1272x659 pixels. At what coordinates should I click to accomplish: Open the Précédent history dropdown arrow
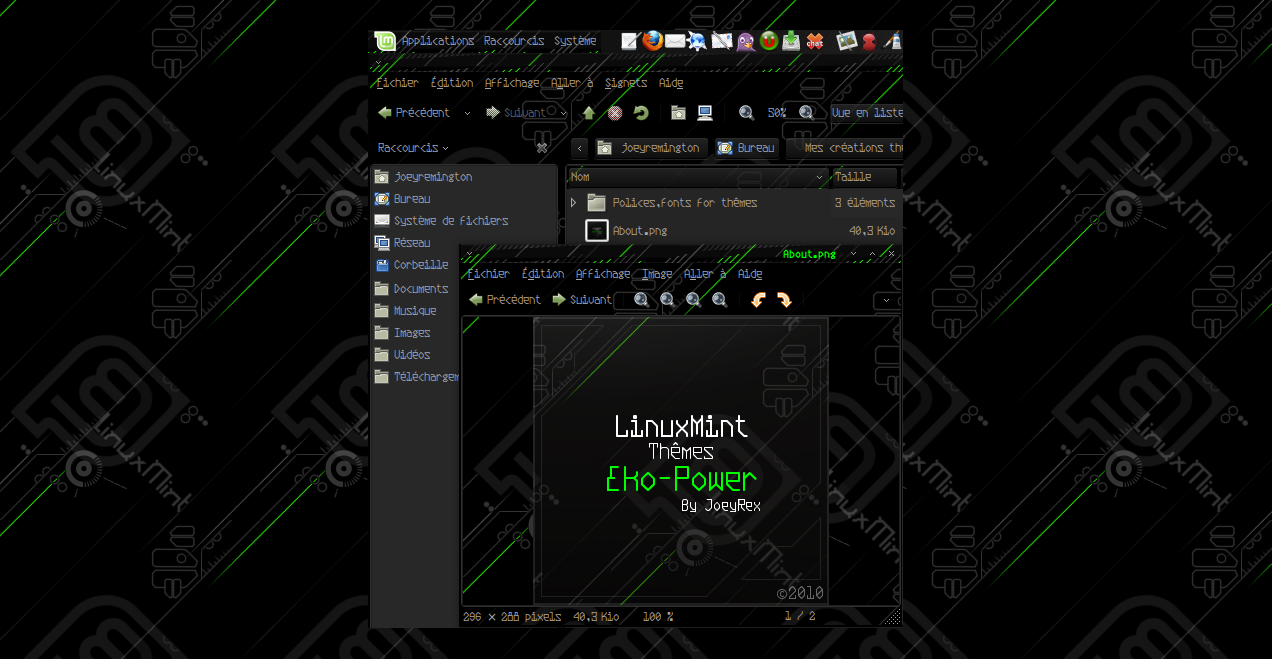point(466,113)
